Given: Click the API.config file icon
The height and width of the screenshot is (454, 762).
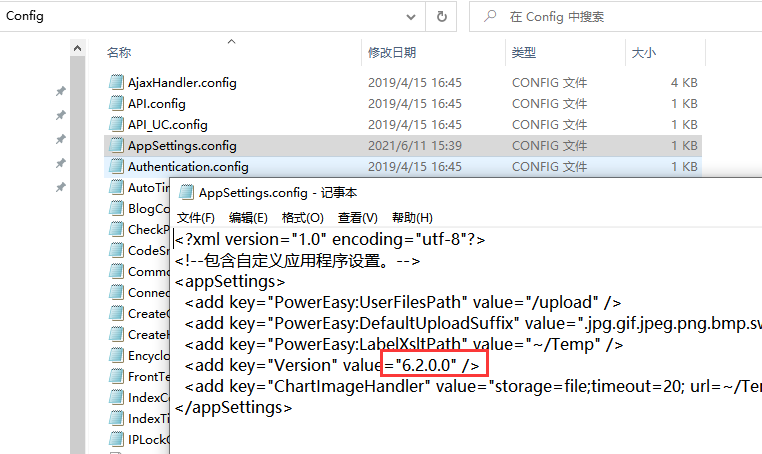Looking at the screenshot, I should click(116, 103).
